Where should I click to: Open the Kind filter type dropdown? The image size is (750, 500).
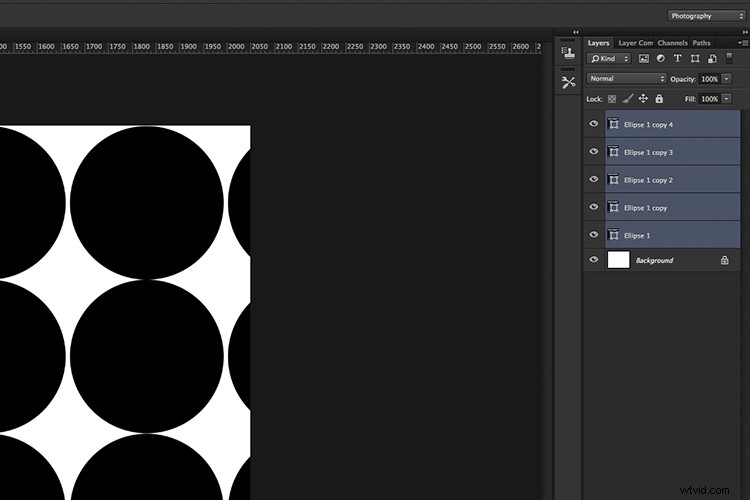(x=609, y=58)
